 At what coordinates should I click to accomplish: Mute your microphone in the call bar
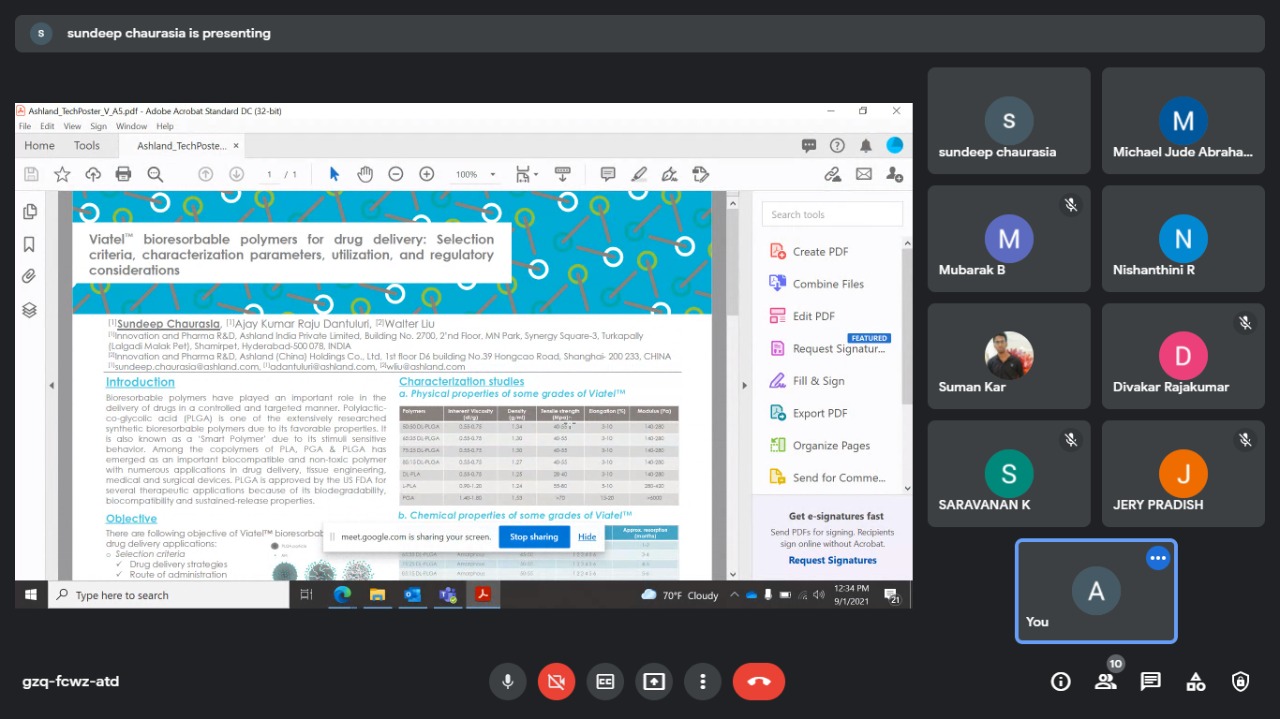(x=508, y=682)
